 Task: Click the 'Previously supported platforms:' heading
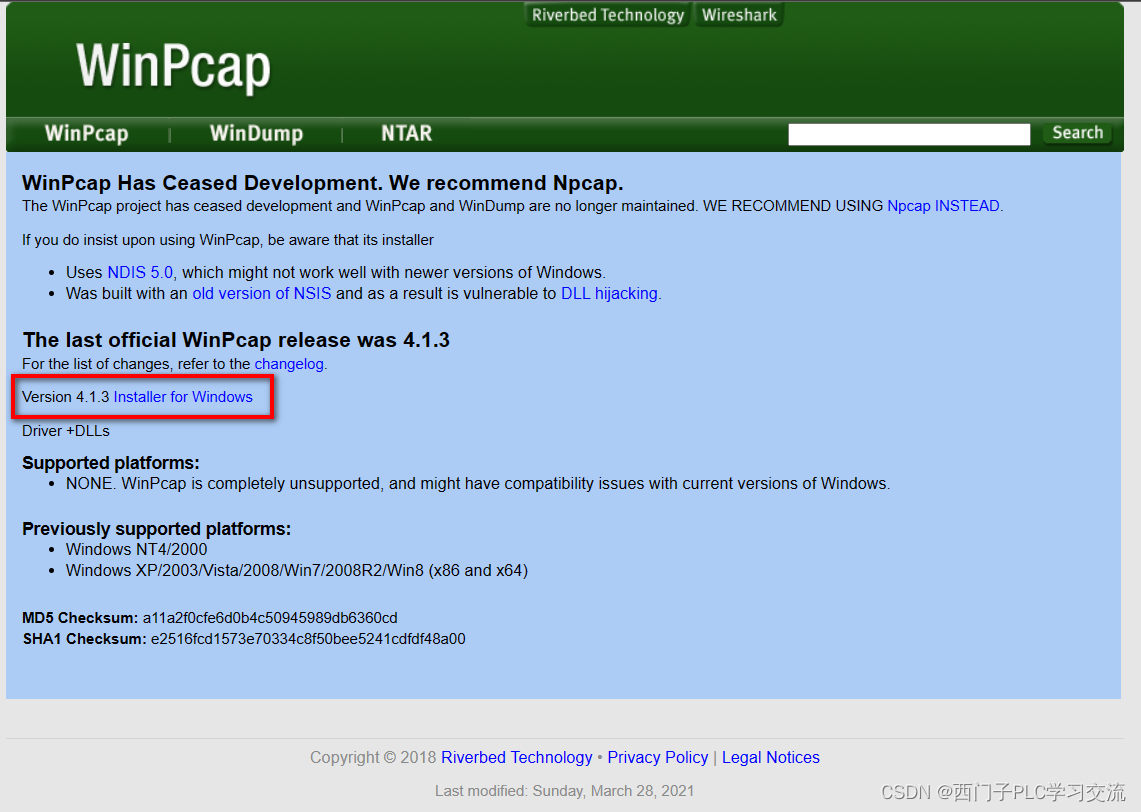156,529
